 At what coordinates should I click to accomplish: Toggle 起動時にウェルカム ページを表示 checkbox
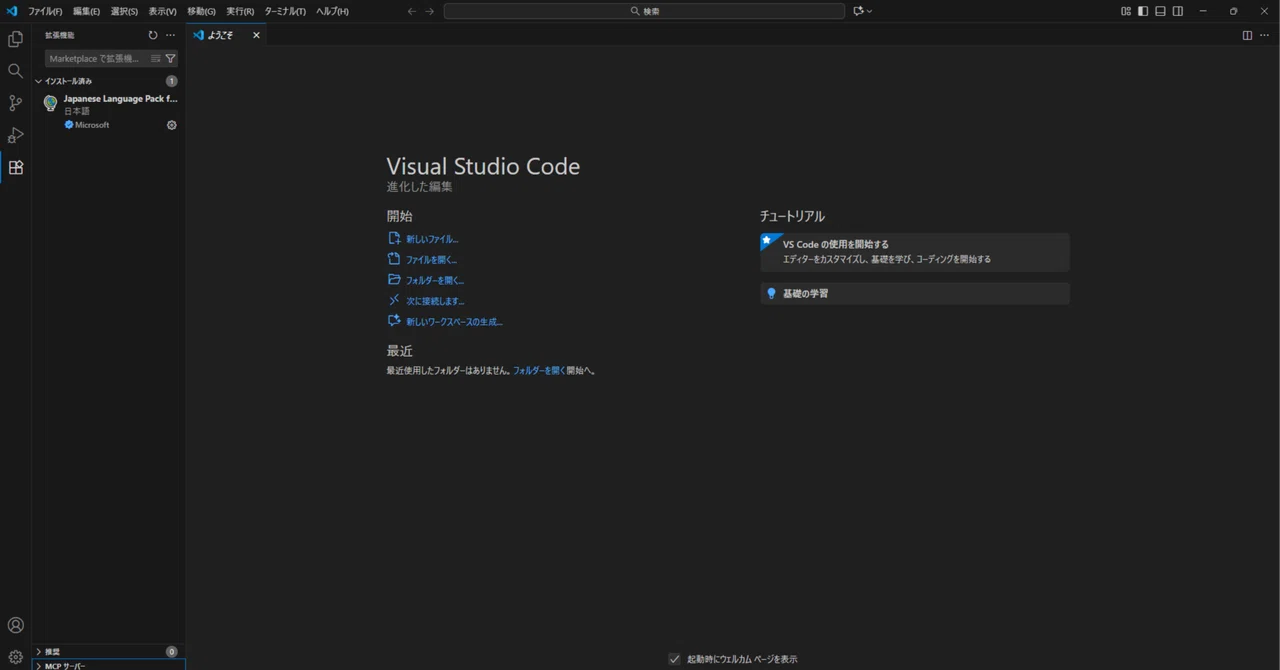click(x=674, y=659)
